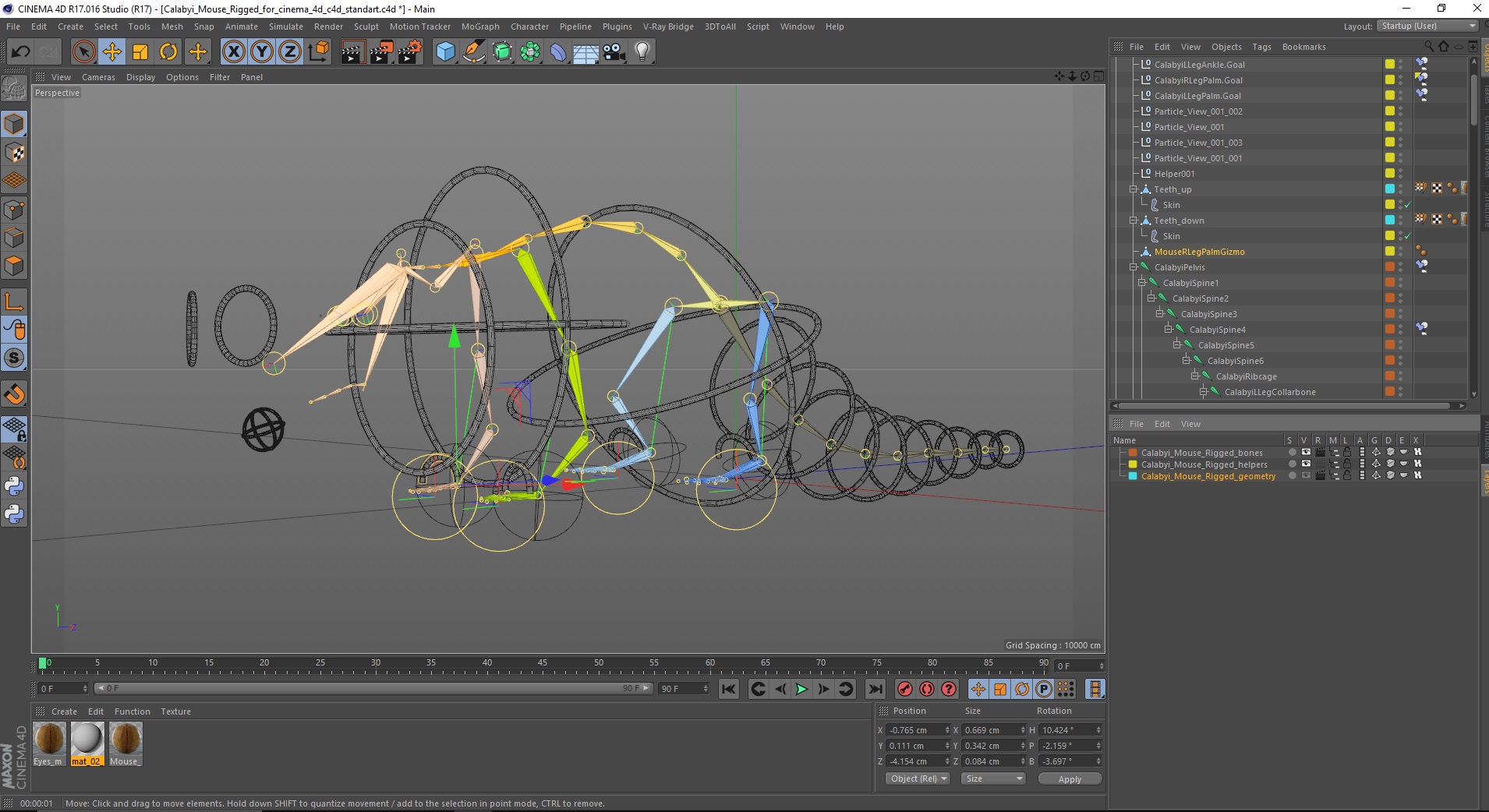Open the Simulate menu
The image size is (1489, 812).
(286, 26)
